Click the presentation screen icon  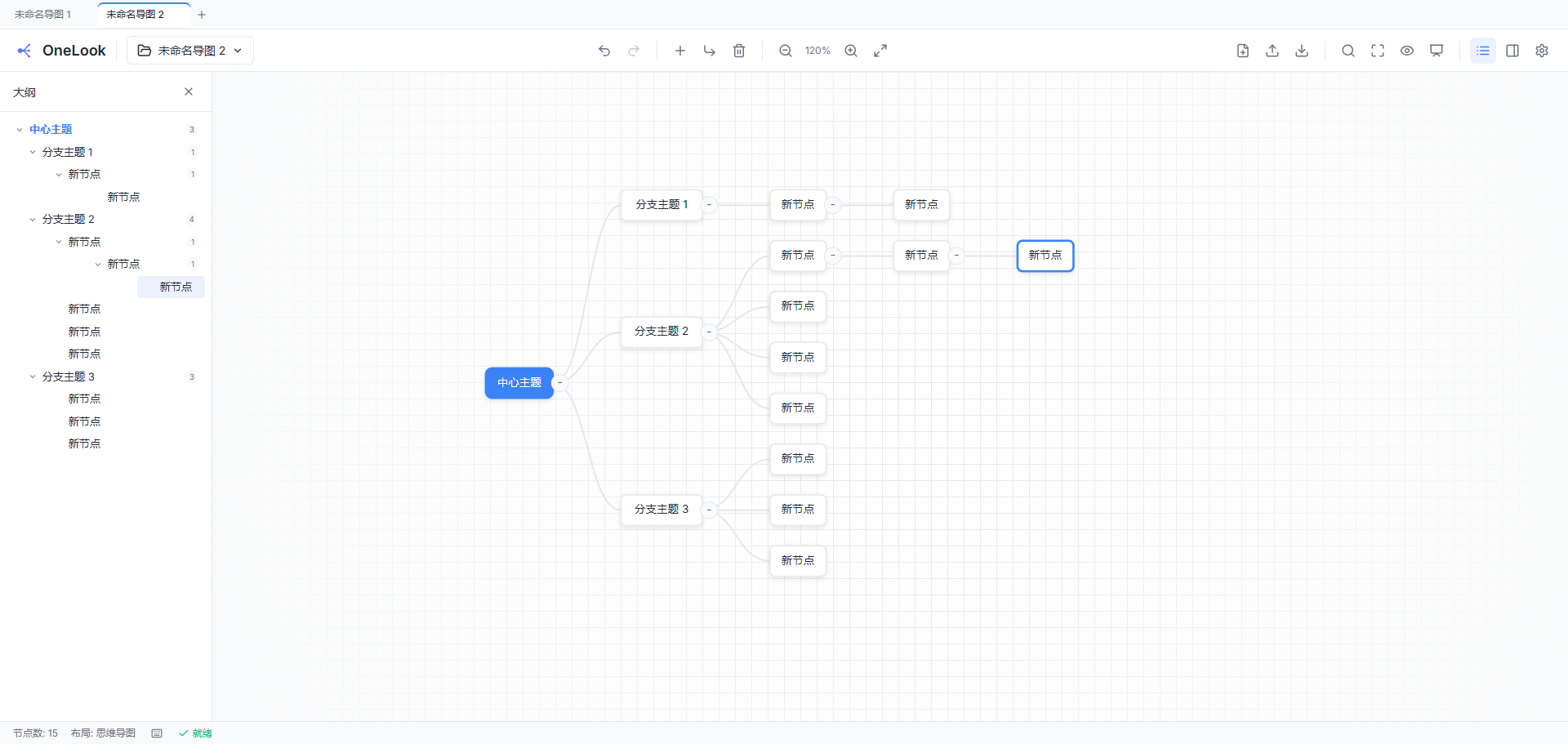[1437, 51]
